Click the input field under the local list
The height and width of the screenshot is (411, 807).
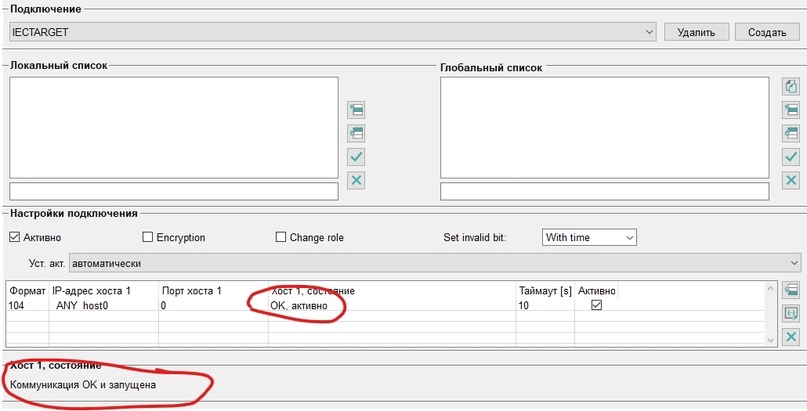coord(174,191)
